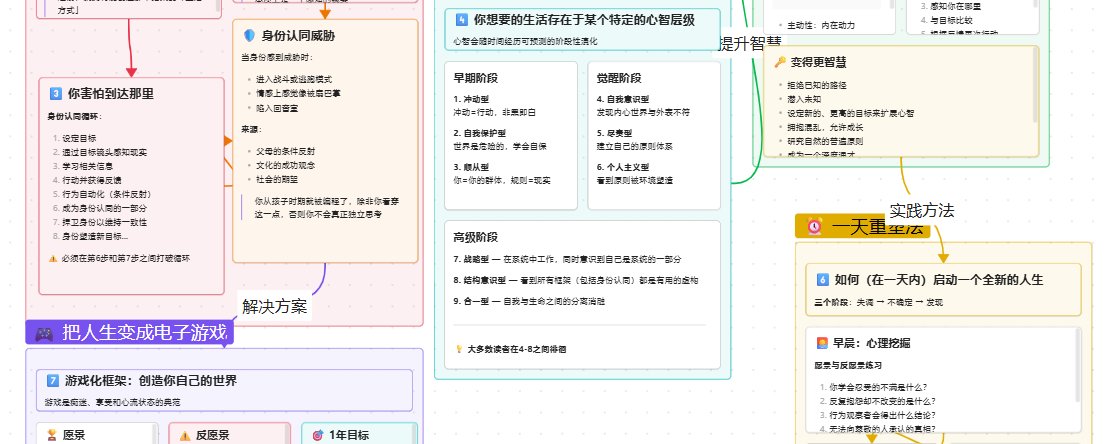Click list item 通过目标镜头感知现实

105,152
